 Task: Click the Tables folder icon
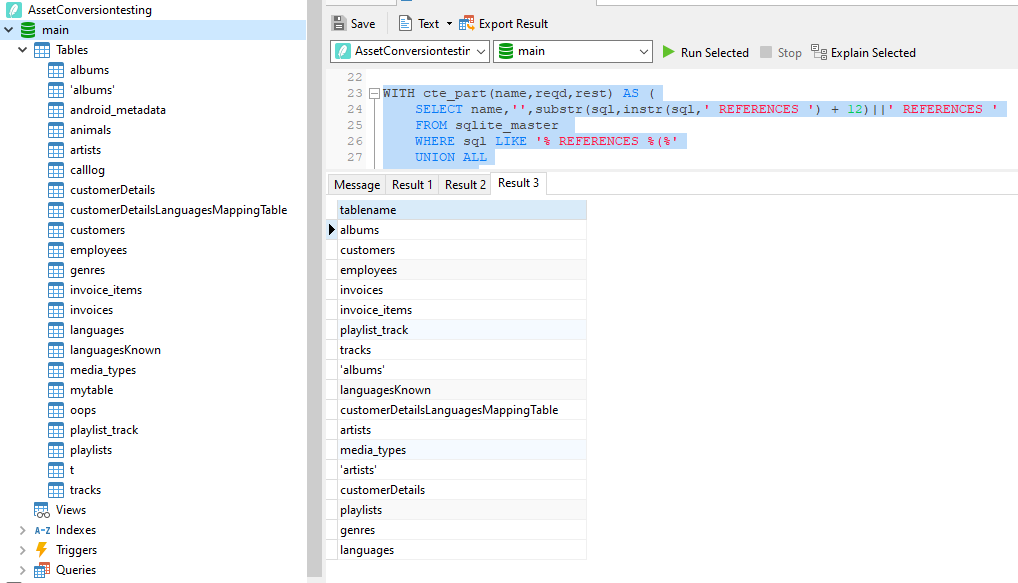[x=42, y=50]
